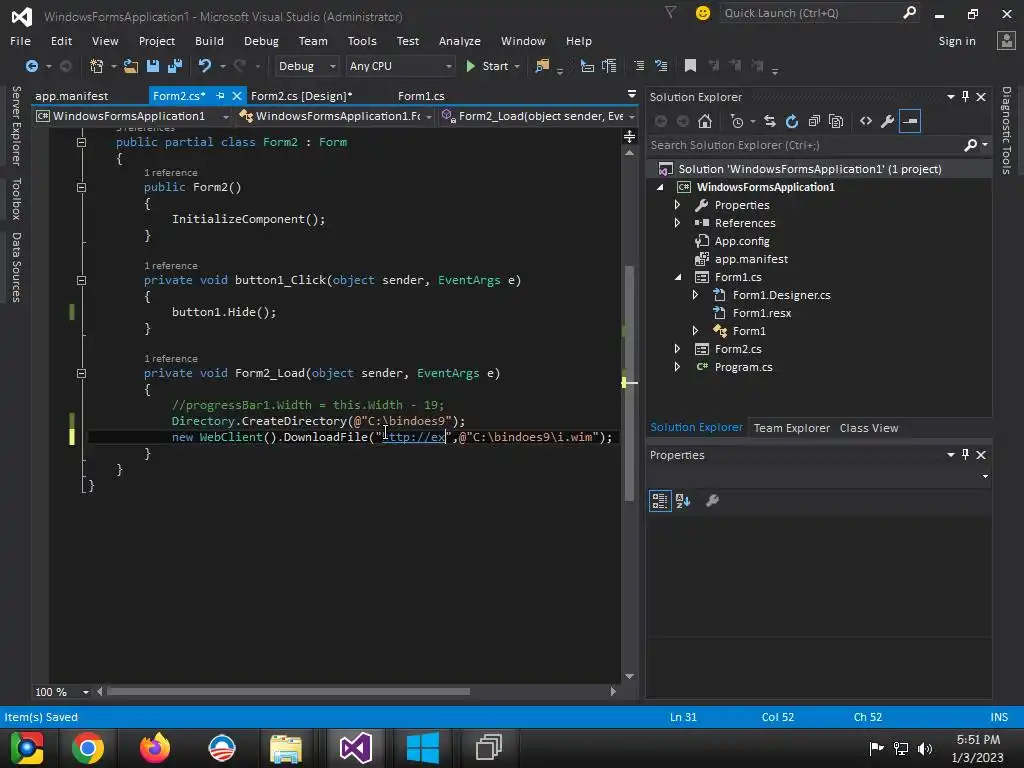This screenshot has height=768, width=1024.
Task: Open the File menu
Action: pos(20,40)
